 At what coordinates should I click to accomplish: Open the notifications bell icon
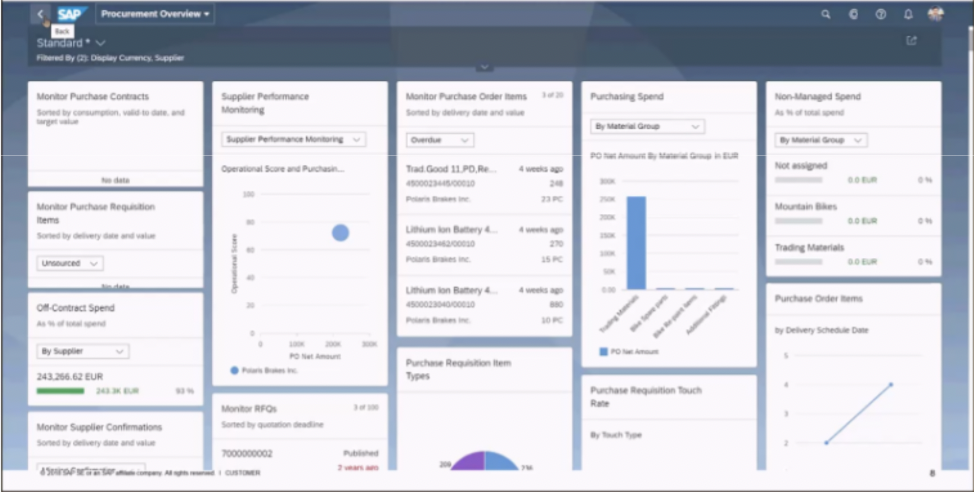pos(908,14)
